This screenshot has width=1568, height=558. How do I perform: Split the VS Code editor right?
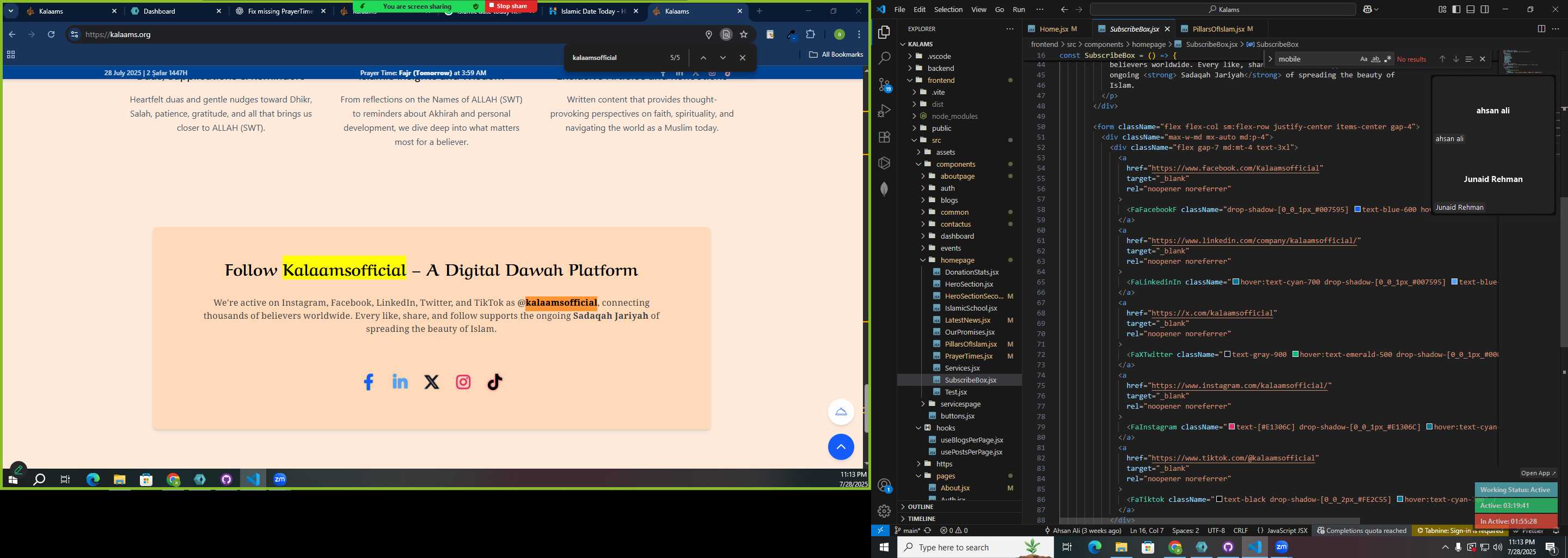tap(1541, 29)
